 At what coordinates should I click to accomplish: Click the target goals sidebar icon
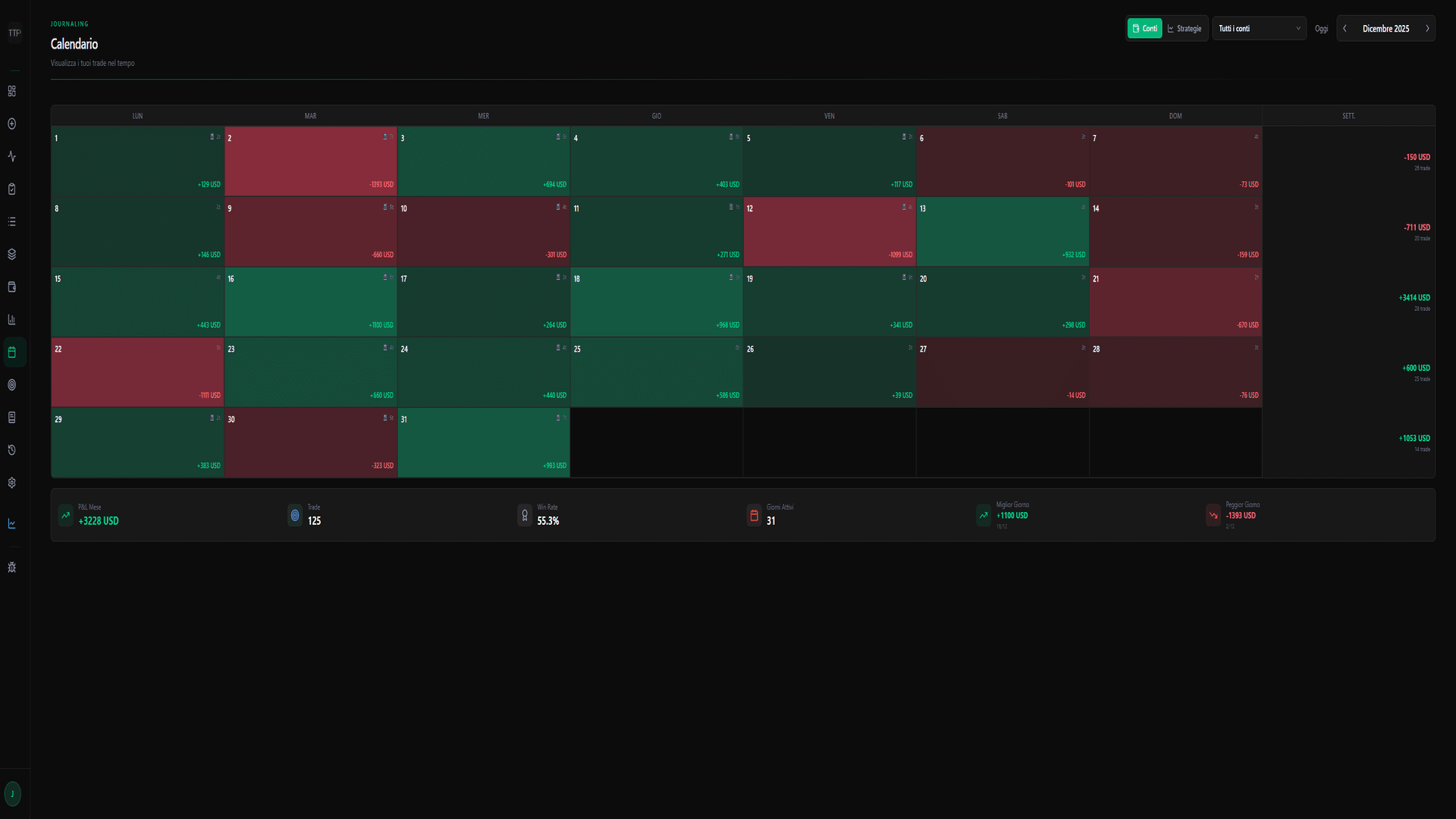tap(12, 384)
